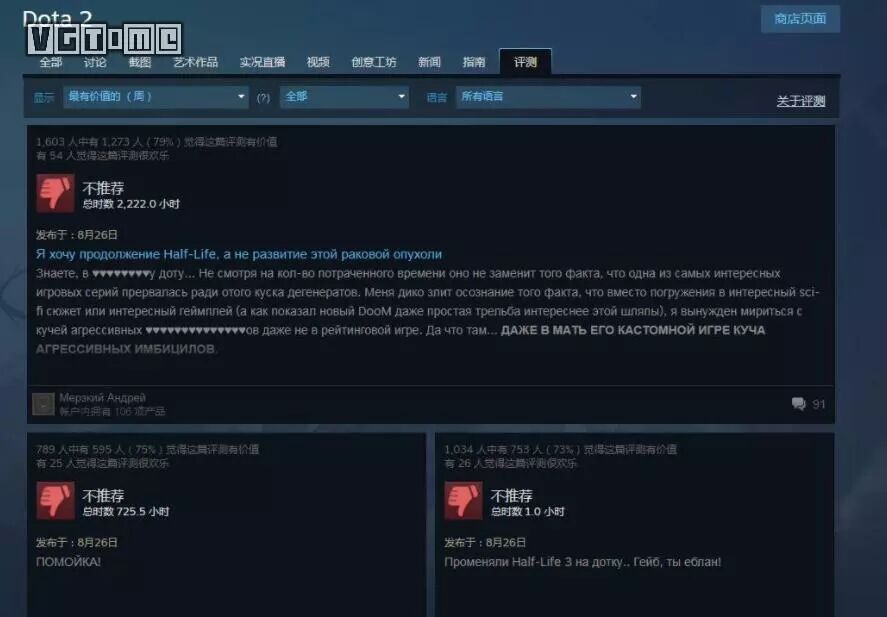Click the author name Мерзкий Андрей

[102, 398]
